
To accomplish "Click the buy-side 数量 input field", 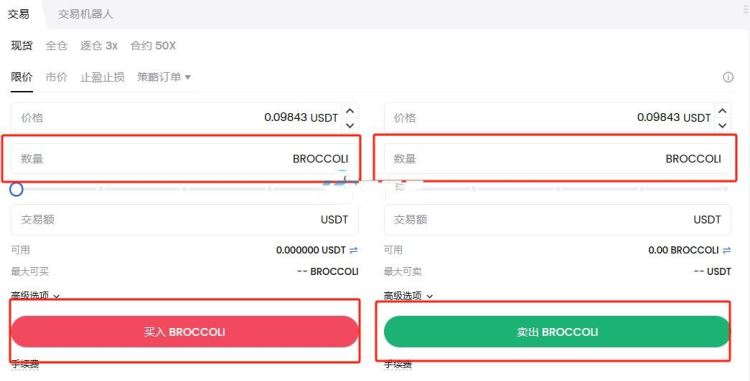I will coord(185,159).
